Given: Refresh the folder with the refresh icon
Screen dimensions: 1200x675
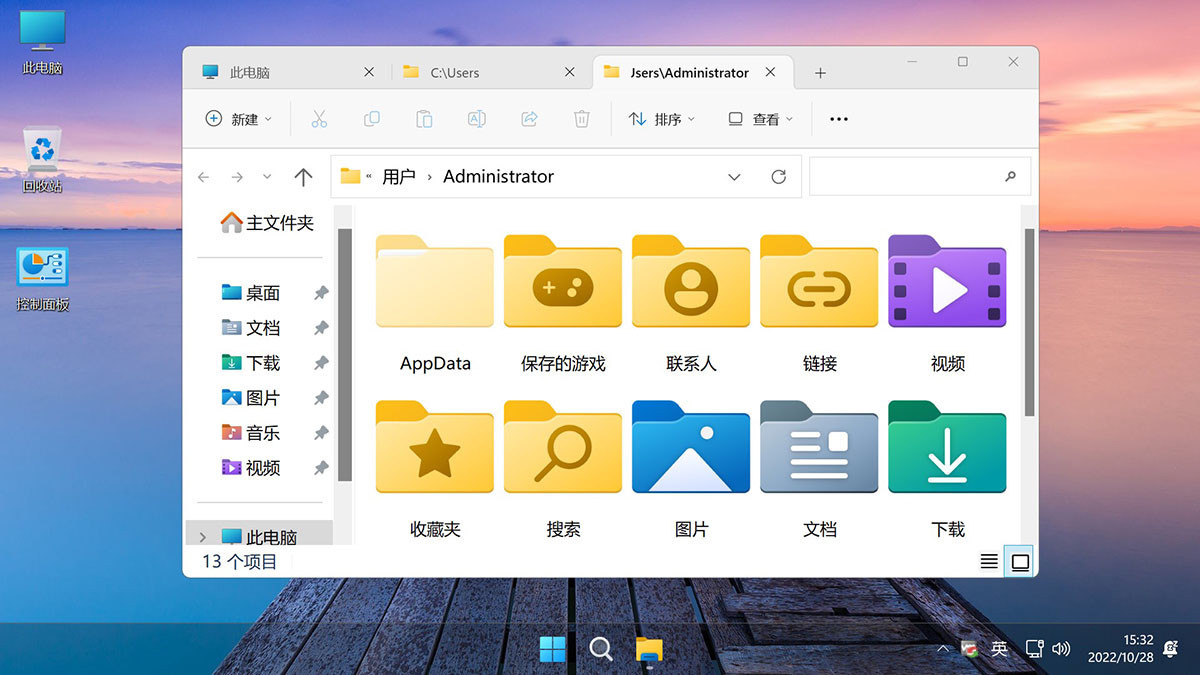Looking at the screenshot, I should coord(779,176).
